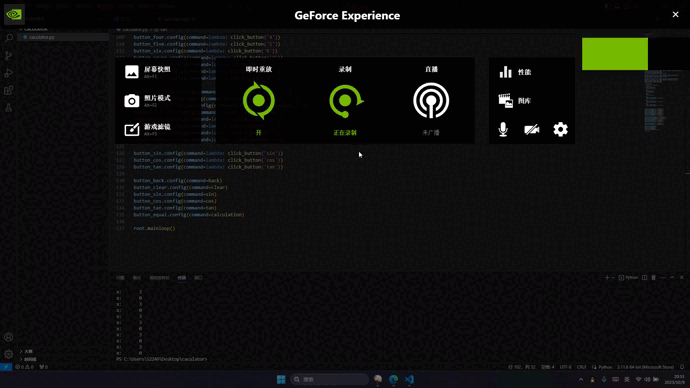Switch to the 终端 terminal tab

pyautogui.click(x=182, y=278)
